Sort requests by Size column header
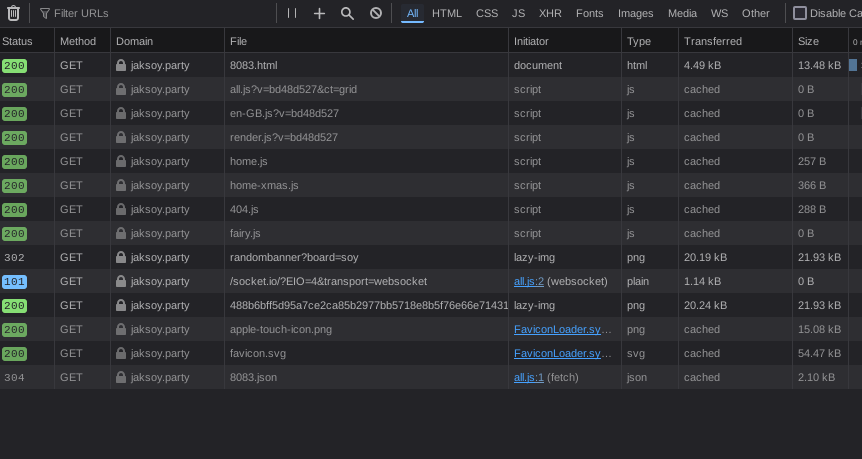Screen dimensions: 862x459 click(x=808, y=41)
